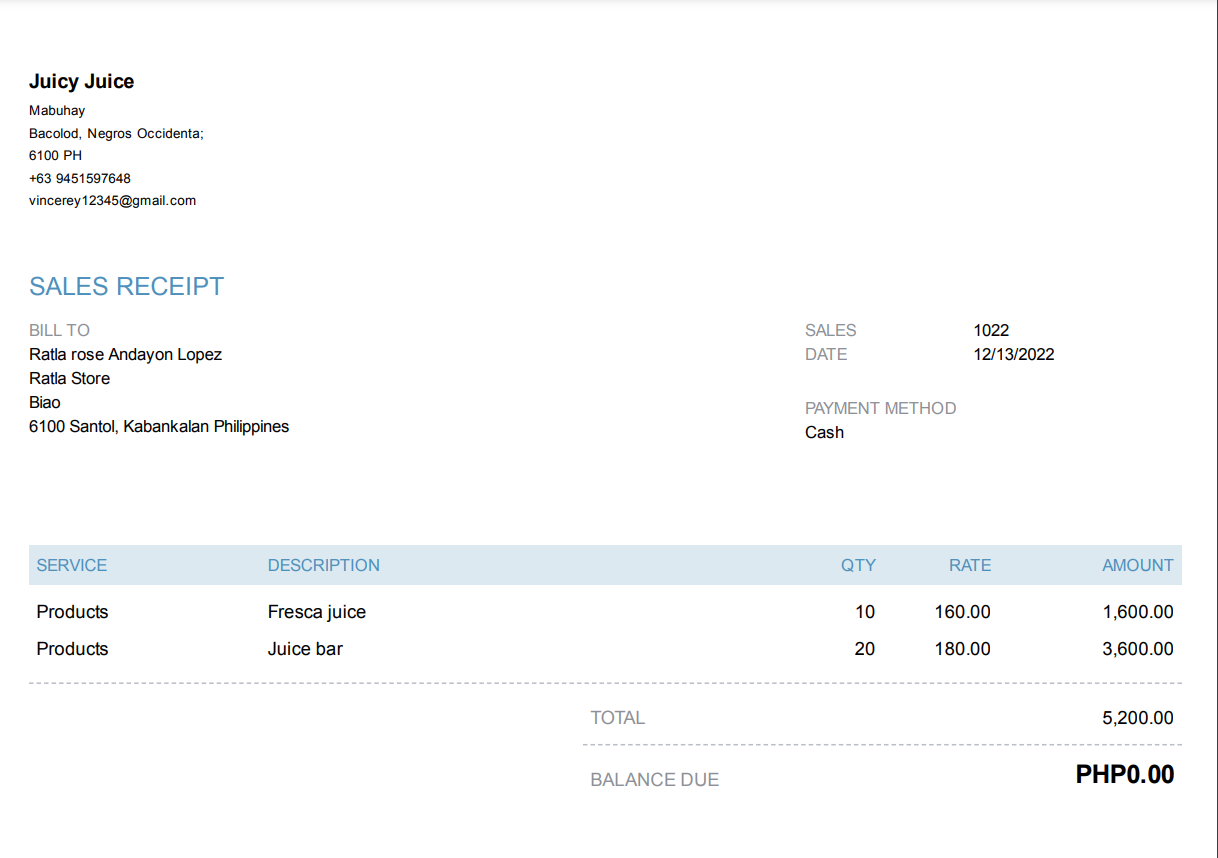Click the 180.00 rate value
This screenshot has width=1218, height=858.
962,649
